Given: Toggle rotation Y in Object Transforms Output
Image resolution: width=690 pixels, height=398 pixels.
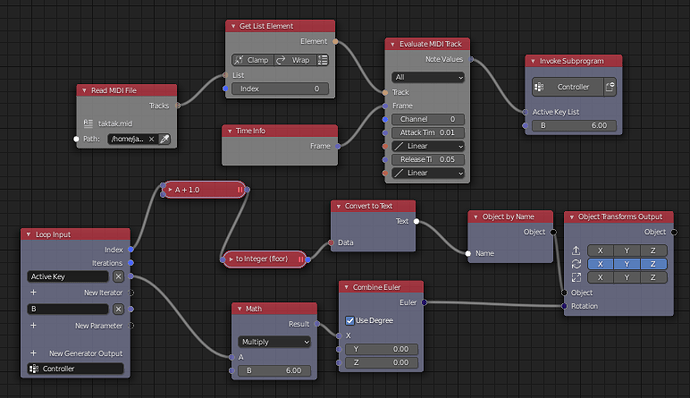Looking at the screenshot, I should [x=627, y=264].
